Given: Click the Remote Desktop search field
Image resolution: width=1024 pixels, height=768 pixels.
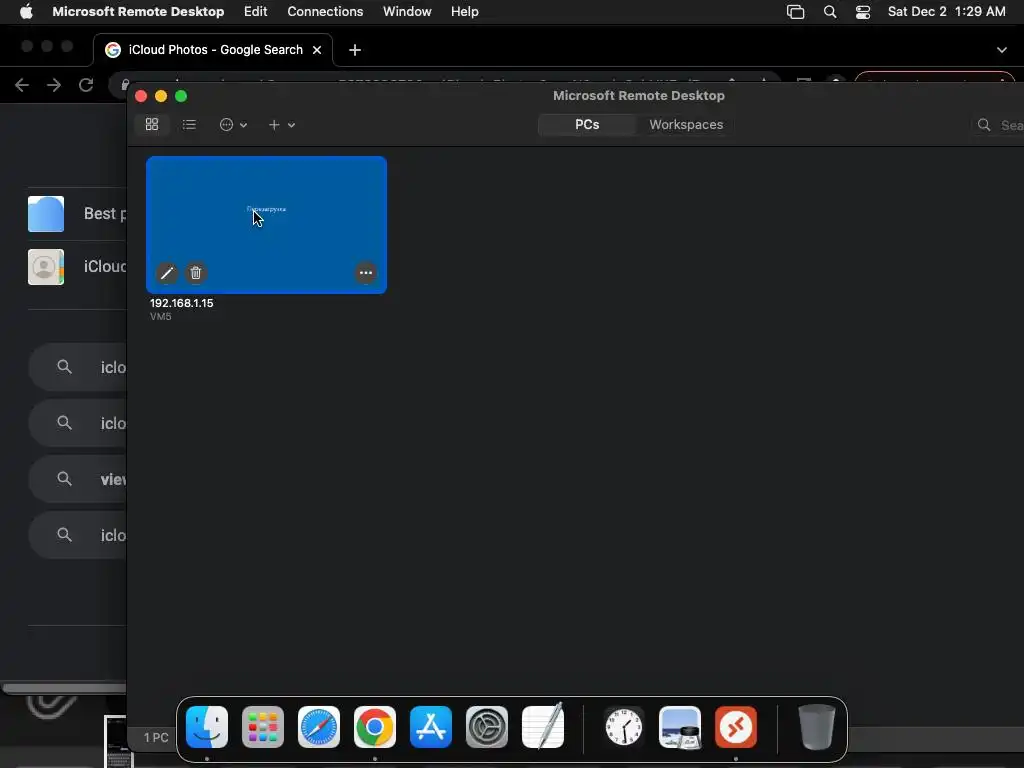Looking at the screenshot, I should (999, 125).
